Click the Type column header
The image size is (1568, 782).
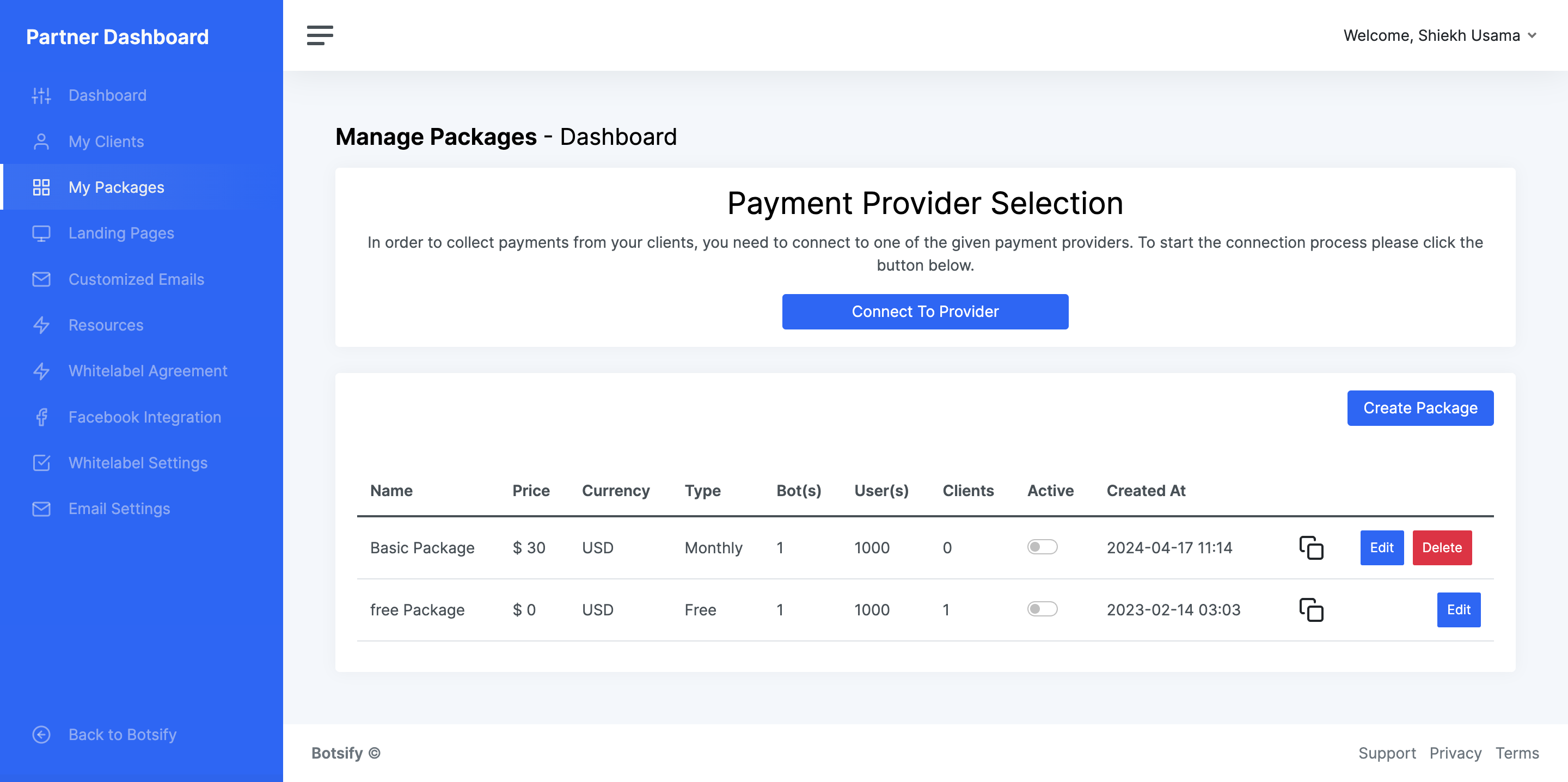[702, 491]
